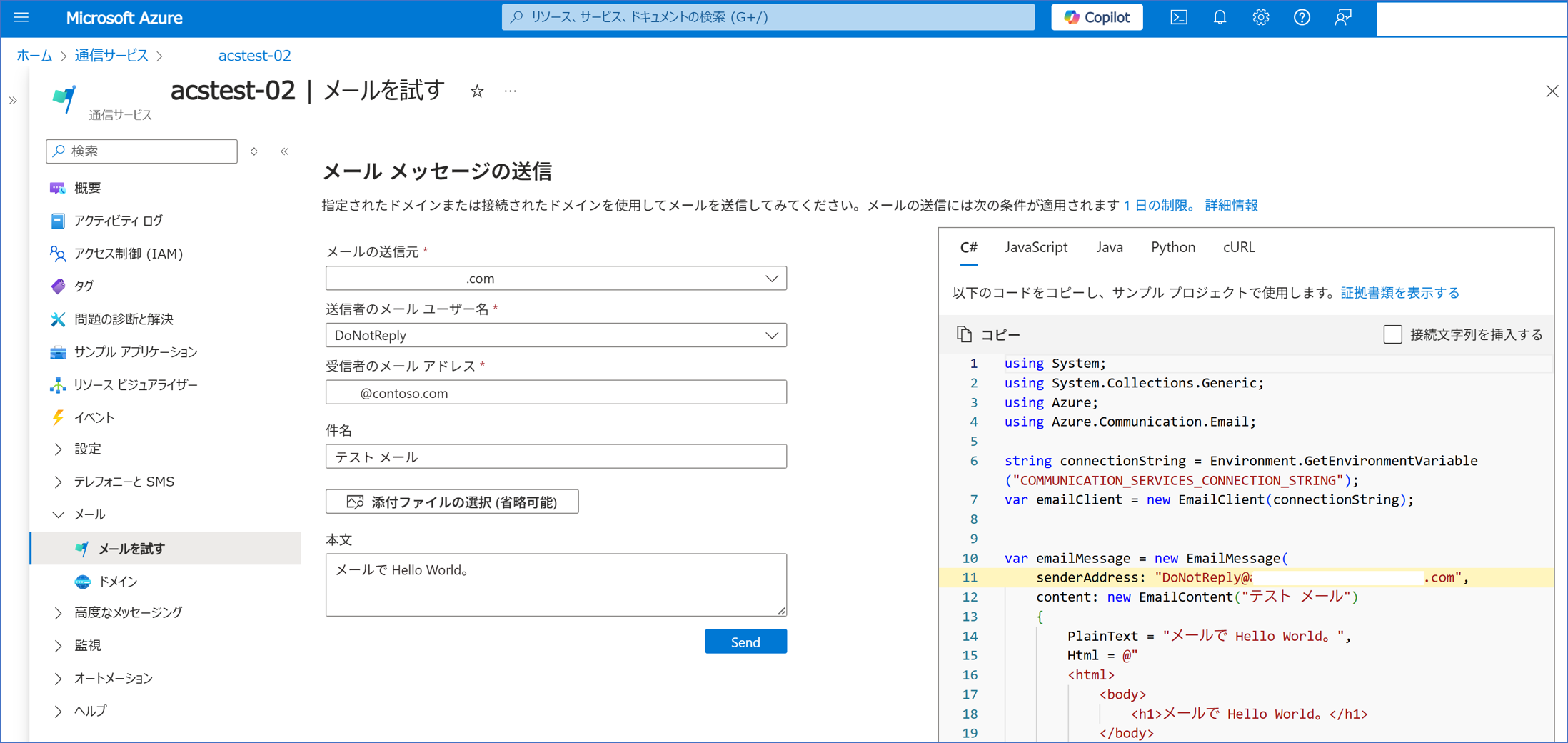The width and height of the screenshot is (1568, 743).
Task: Click the help question mark icon
Action: (x=1302, y=17)
